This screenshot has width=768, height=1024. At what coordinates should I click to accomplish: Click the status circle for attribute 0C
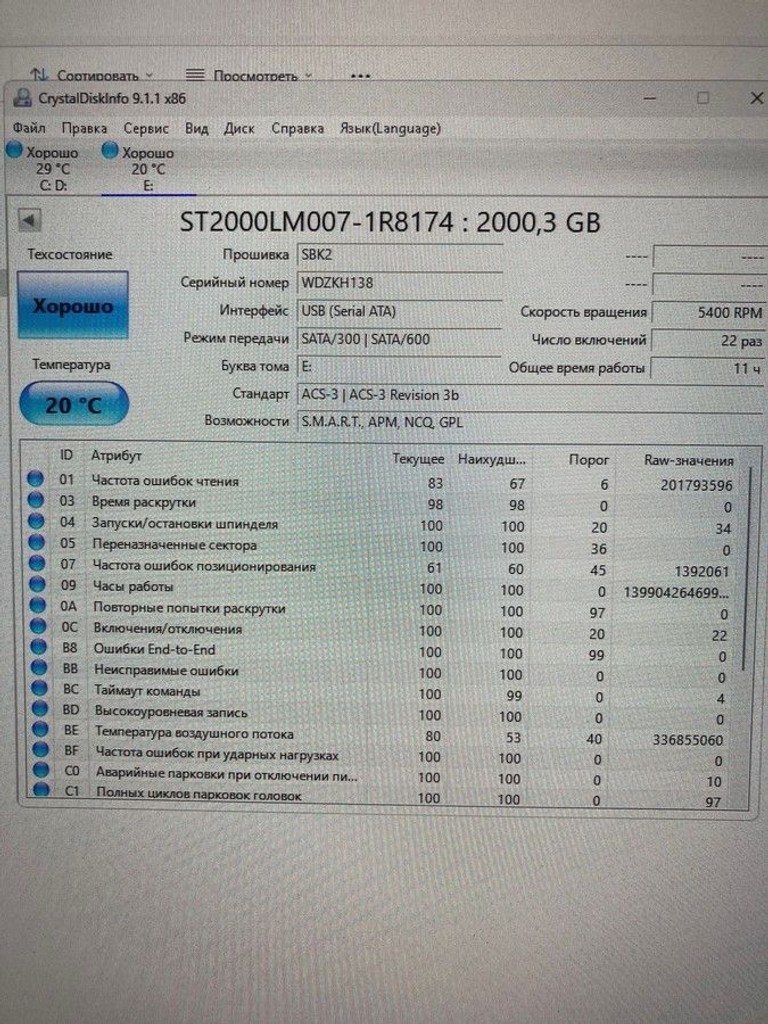pyautogui.click(x=39, y=626)
